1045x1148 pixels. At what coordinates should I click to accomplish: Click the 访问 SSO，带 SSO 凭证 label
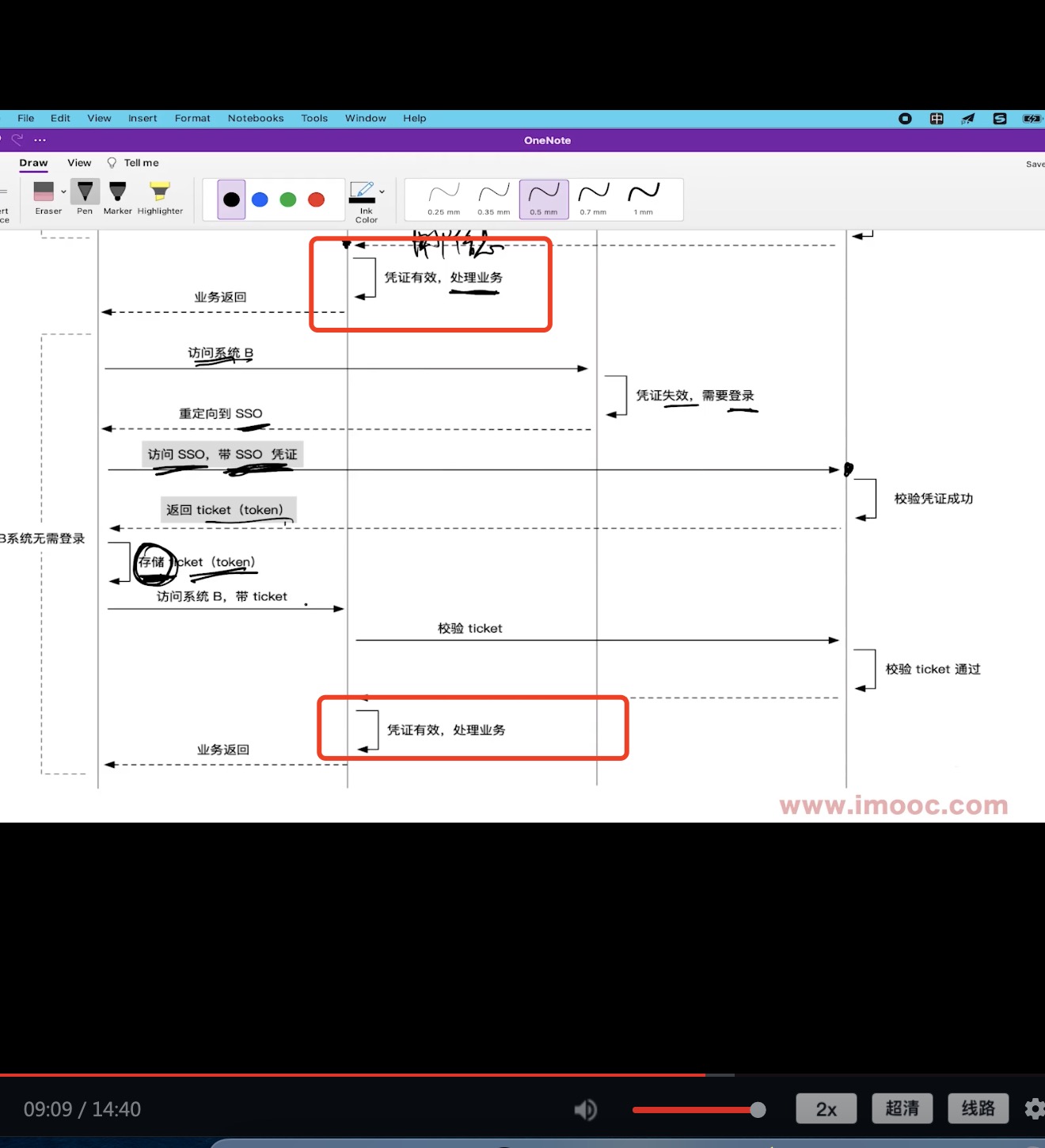[x=222, y=454]
